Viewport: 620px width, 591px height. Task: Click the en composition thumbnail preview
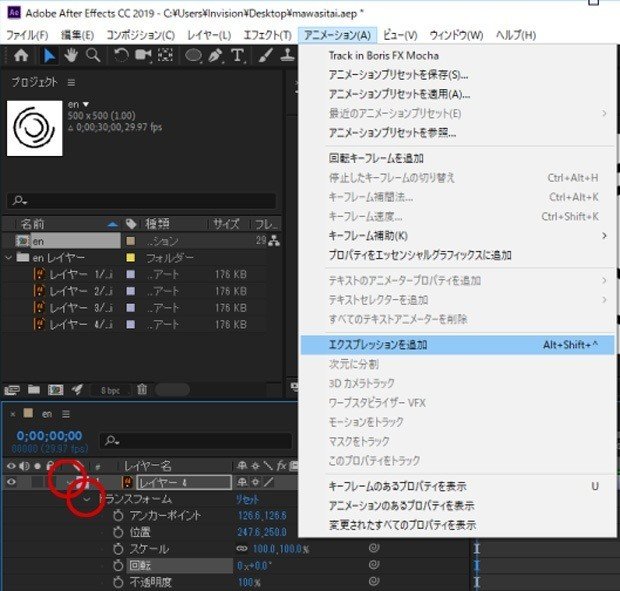(35, 128)
